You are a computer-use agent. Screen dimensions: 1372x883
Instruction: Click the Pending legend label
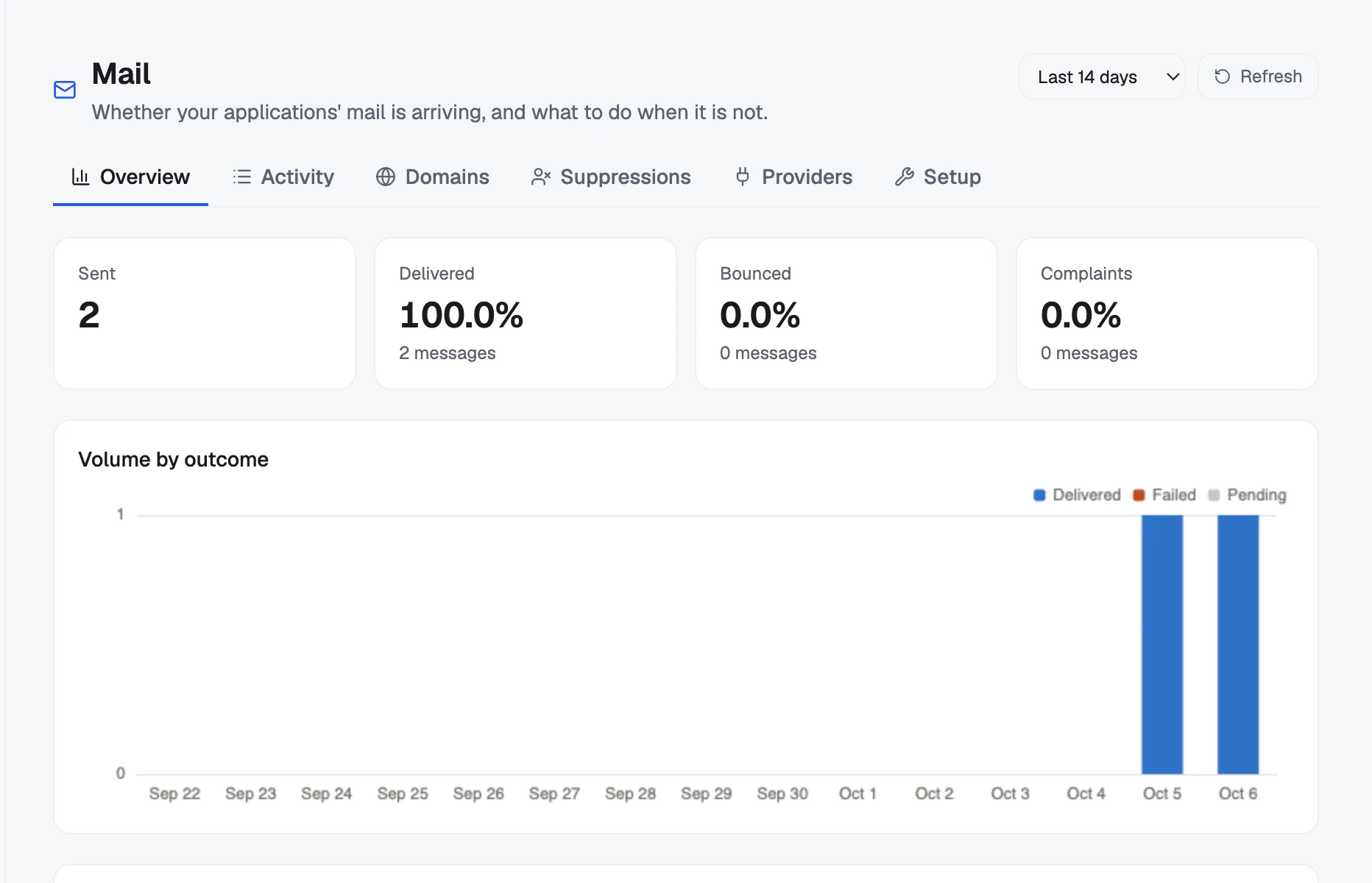(x=1256, y=495)
